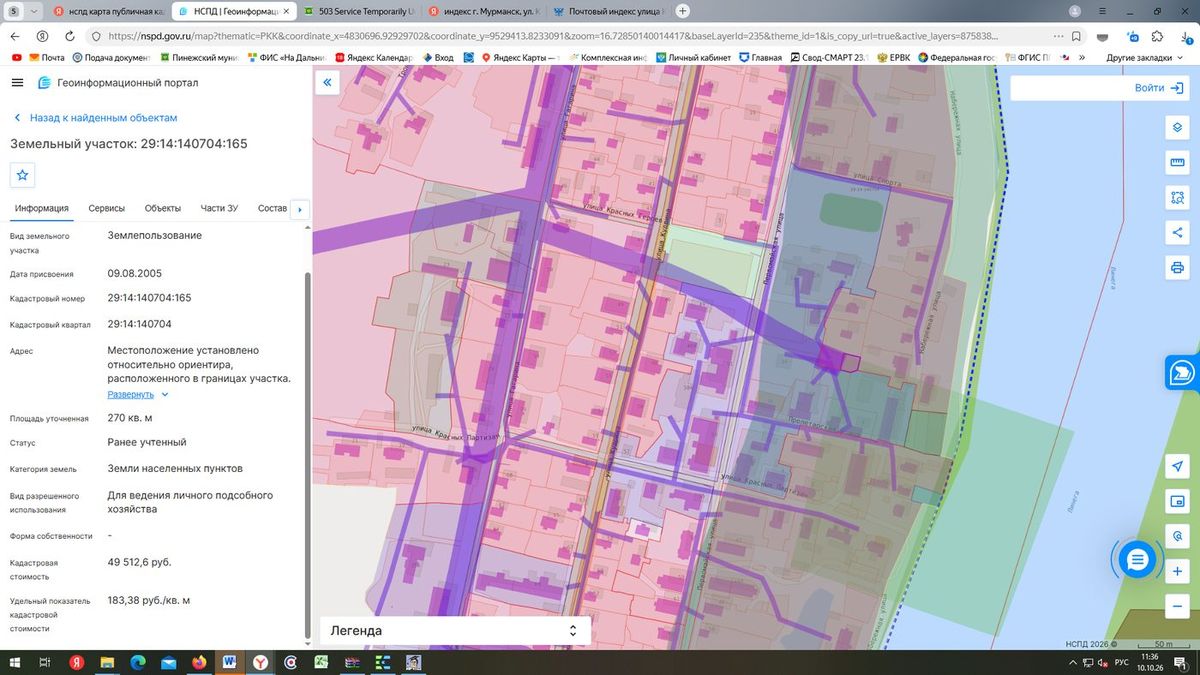1200x675 pixels.
Task: Open the Другие закладки bookmarks folder
Action: click(x=1145, y=58)
